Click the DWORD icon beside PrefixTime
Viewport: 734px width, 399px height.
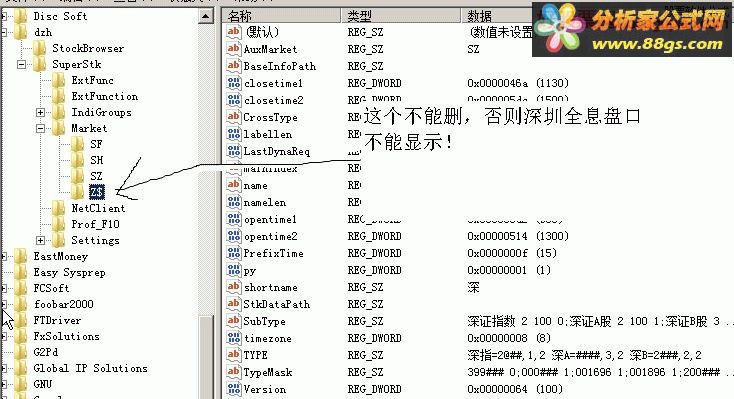[x=234, y=253]
